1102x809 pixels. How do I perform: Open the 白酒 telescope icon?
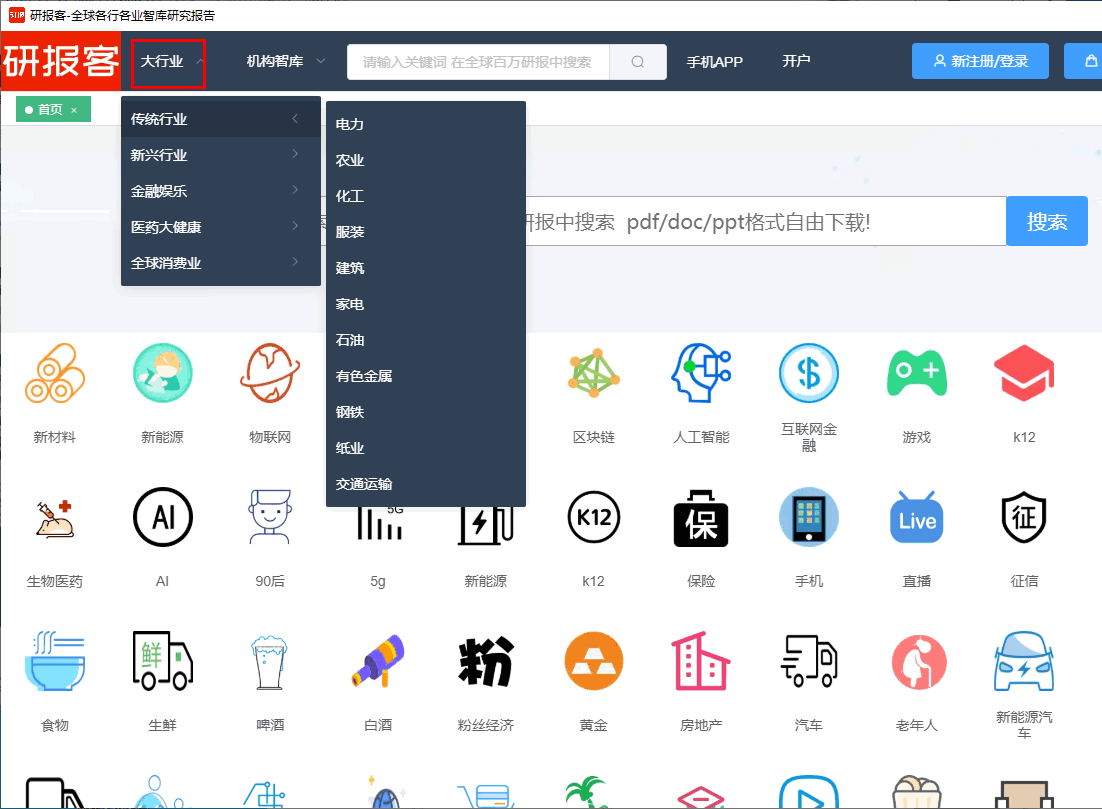378,661
